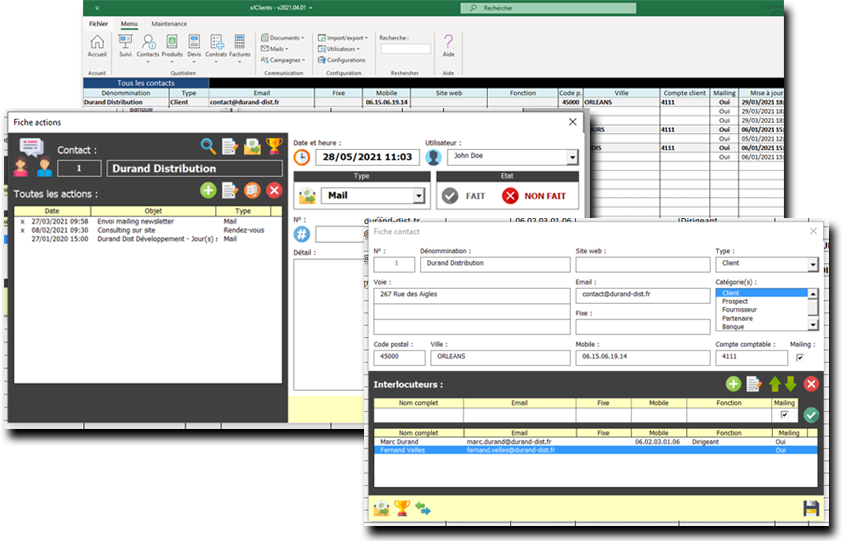Edit interlocuteur with document pencil icon
The width and height of the screenshot is (843, 541).
pos(754,384)
